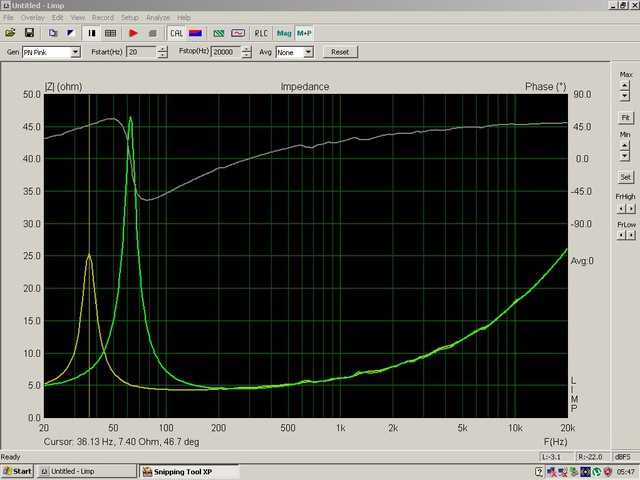Click the RLC estimation icon
640x480 pixels.
click(x=261, y=33)
